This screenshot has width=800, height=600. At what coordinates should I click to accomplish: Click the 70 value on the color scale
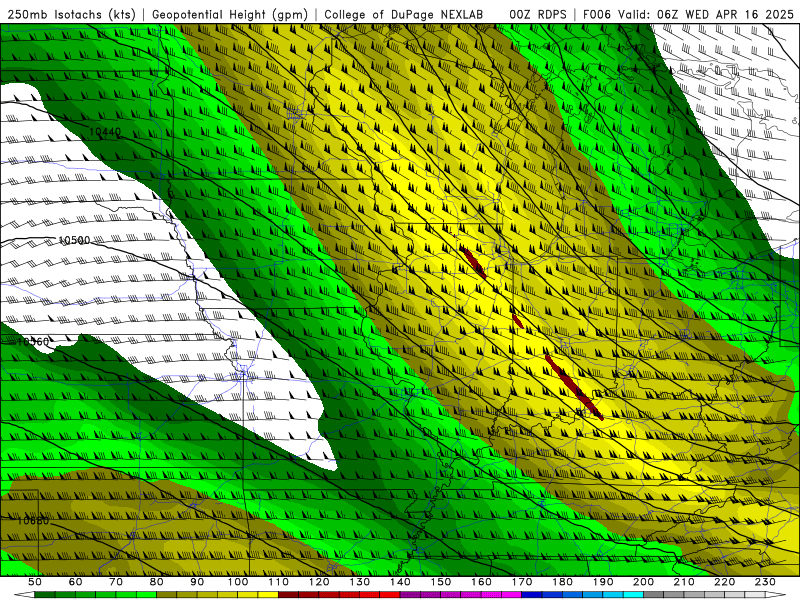[116, 582]
